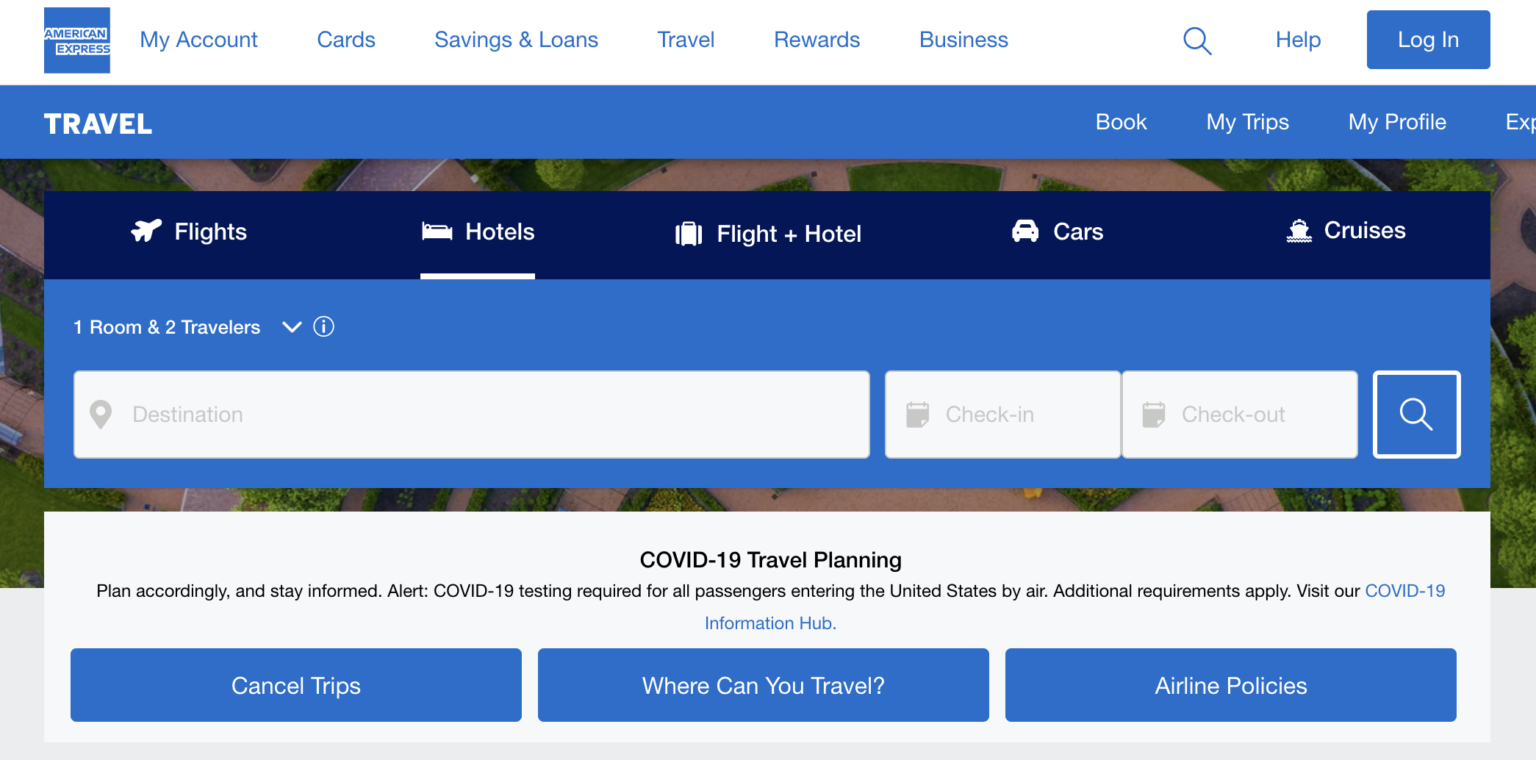
Task: Open the Rewards menu
Action: pos(816,40)
